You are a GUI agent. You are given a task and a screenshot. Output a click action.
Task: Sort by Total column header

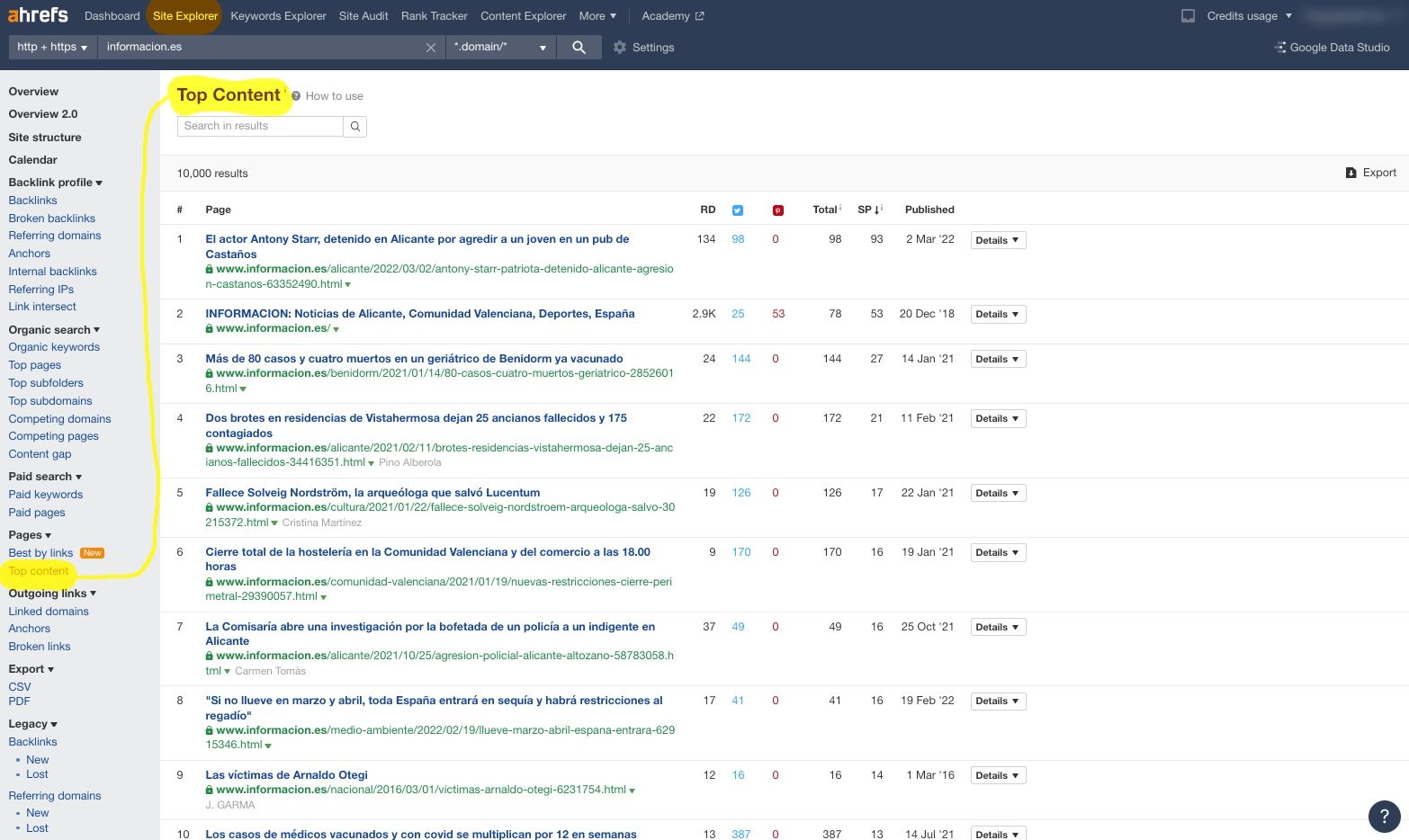coord(826,210)
